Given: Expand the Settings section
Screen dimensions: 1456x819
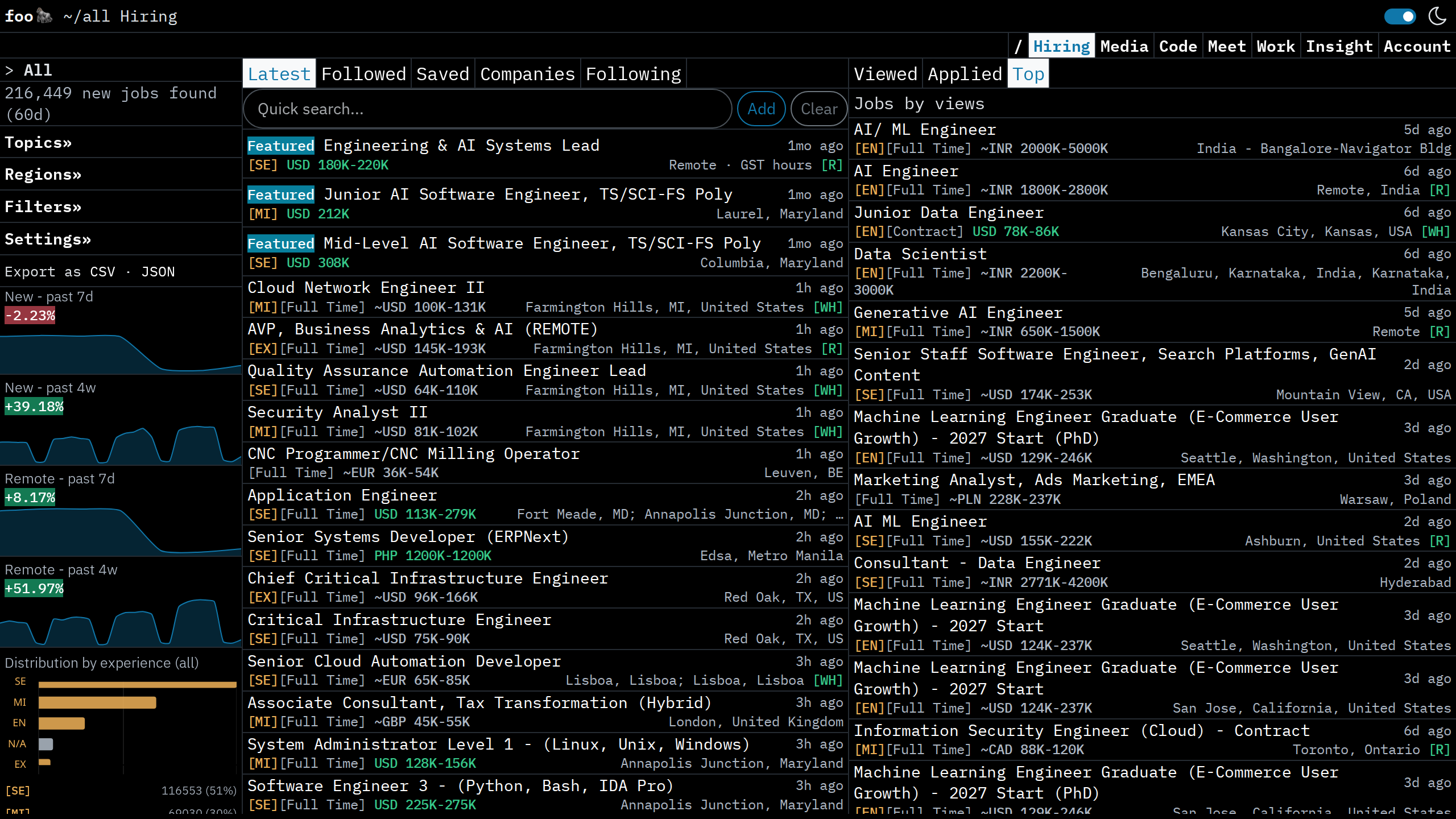Looking at the screenshot, I should point(48,239).
